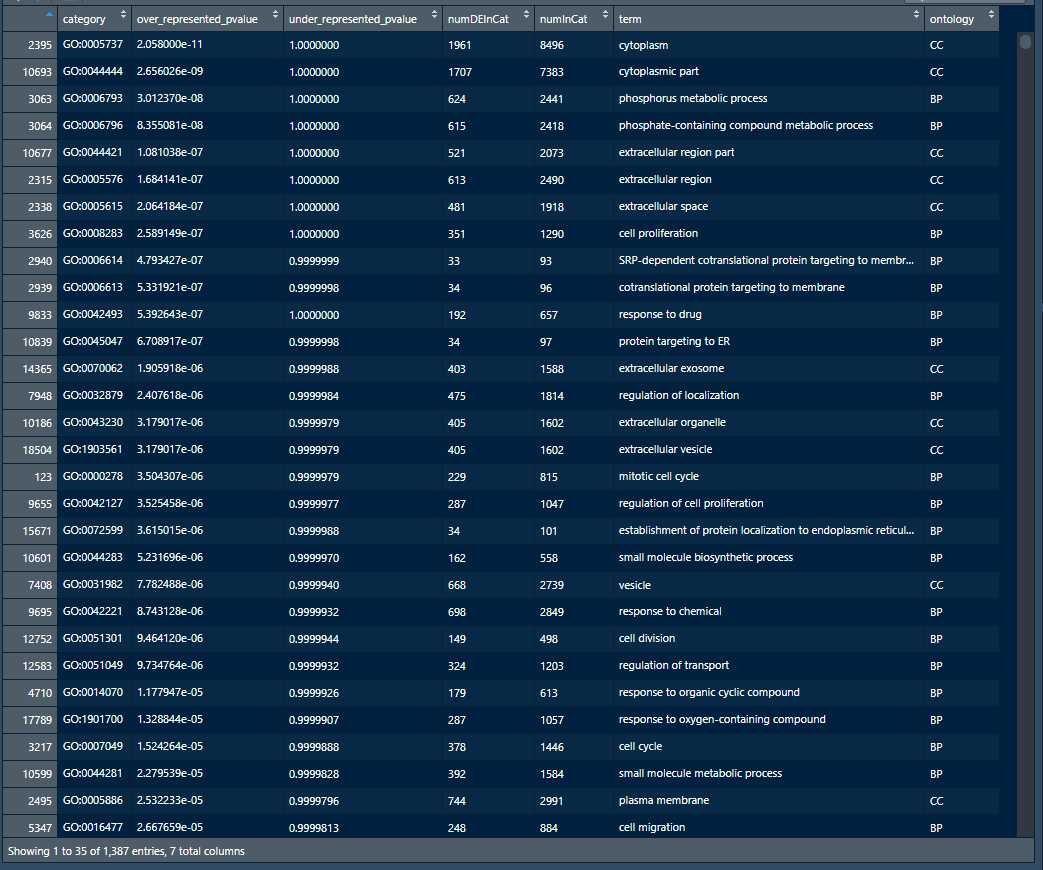Click the 'extracellular space' term

point(663,206)
